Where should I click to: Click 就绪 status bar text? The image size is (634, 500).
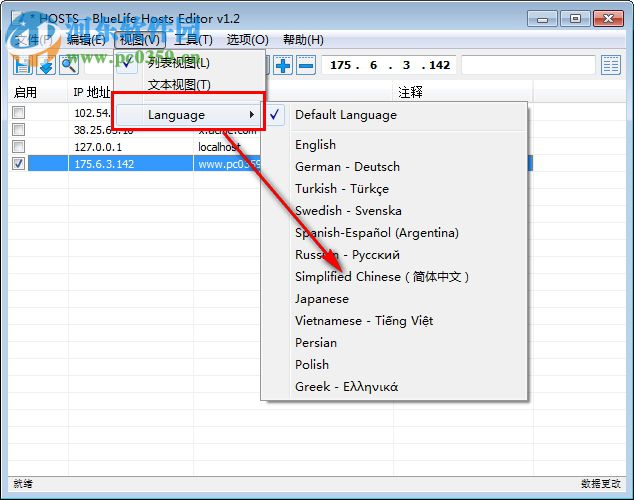(x=23, y=483)
